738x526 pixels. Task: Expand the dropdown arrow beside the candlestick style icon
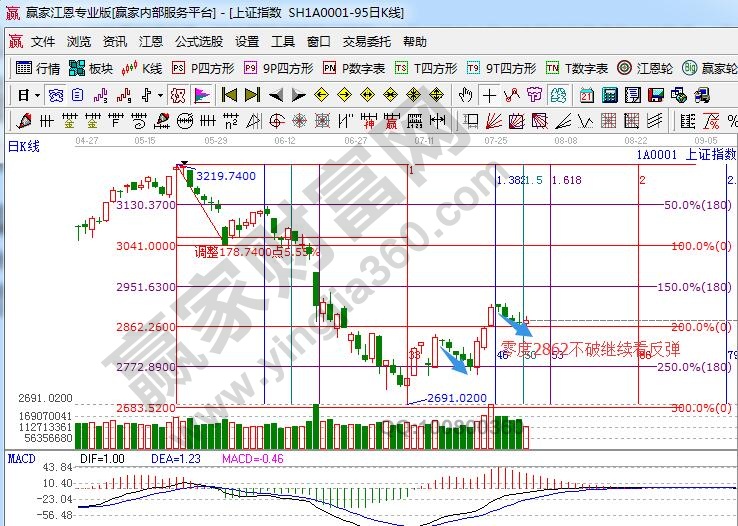160,96
